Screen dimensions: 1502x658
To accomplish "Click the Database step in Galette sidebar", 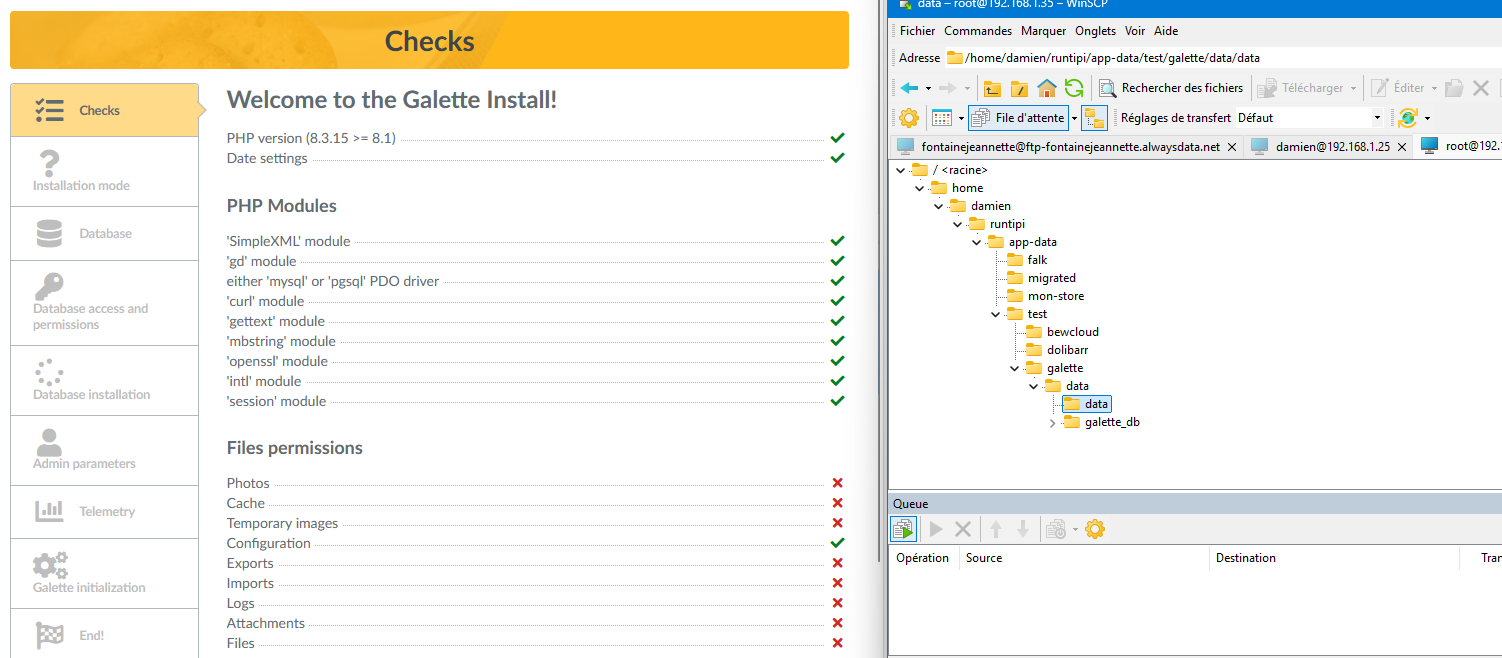I will tap(104, 234).
